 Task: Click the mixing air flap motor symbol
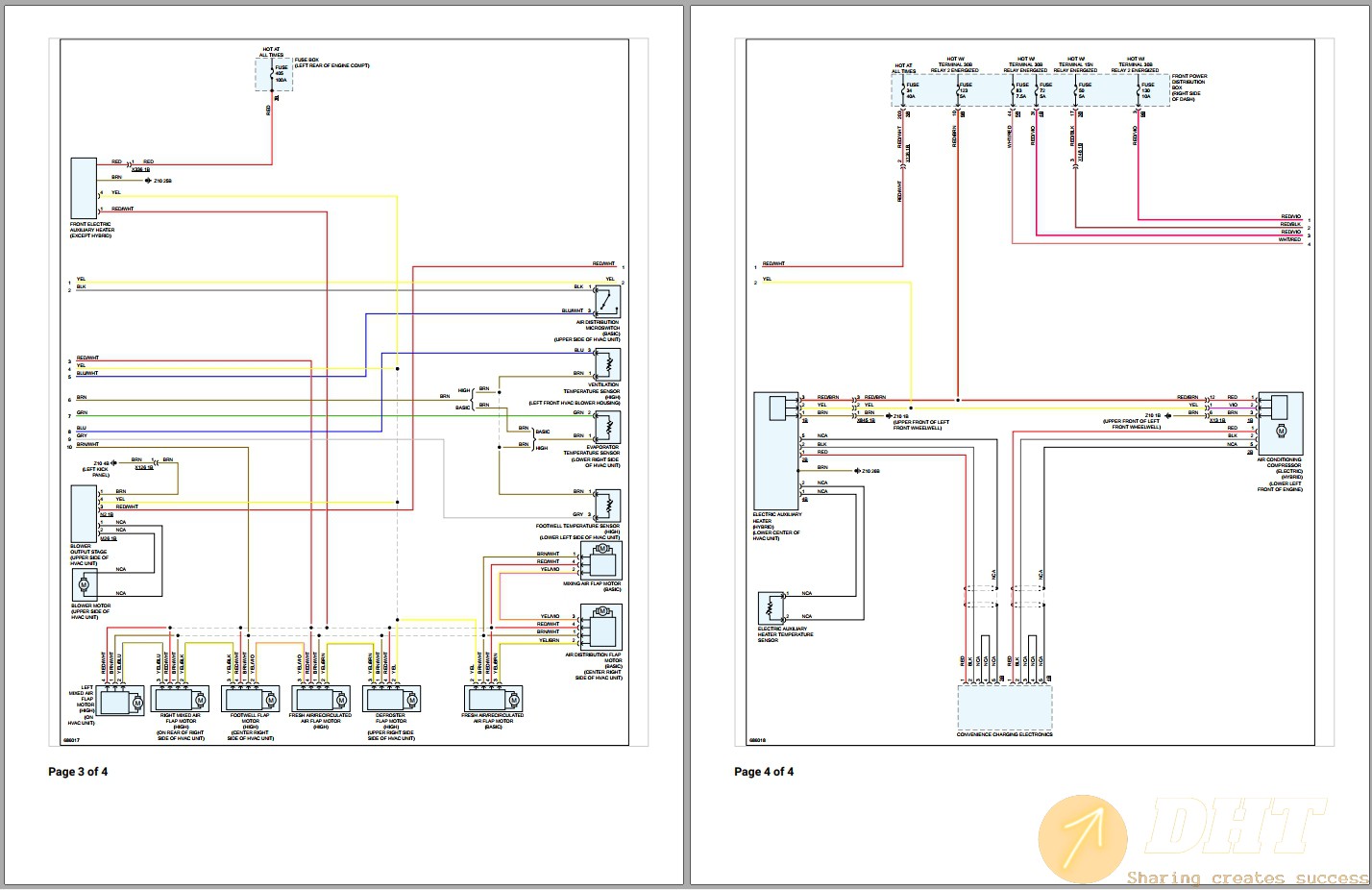[x=603, y=559]
